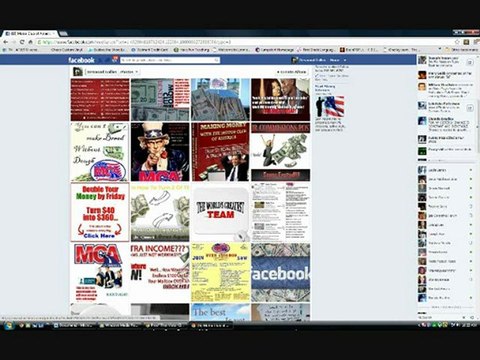Open the Windows Media Player taskbar button
Viewport: 480px width, 360px height.
(x=120, y=325)
